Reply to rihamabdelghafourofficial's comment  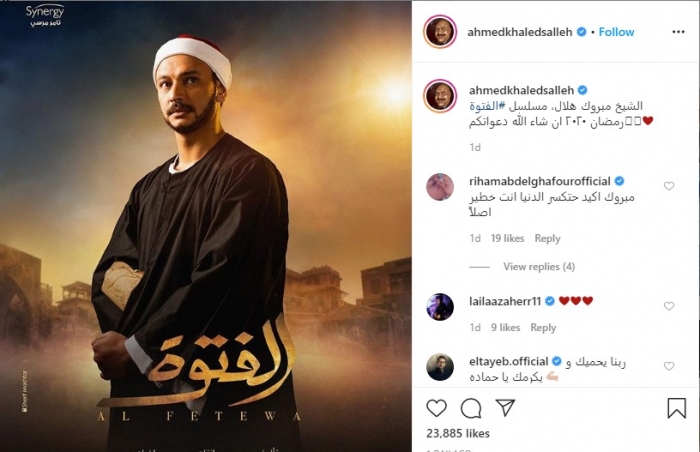547,239
